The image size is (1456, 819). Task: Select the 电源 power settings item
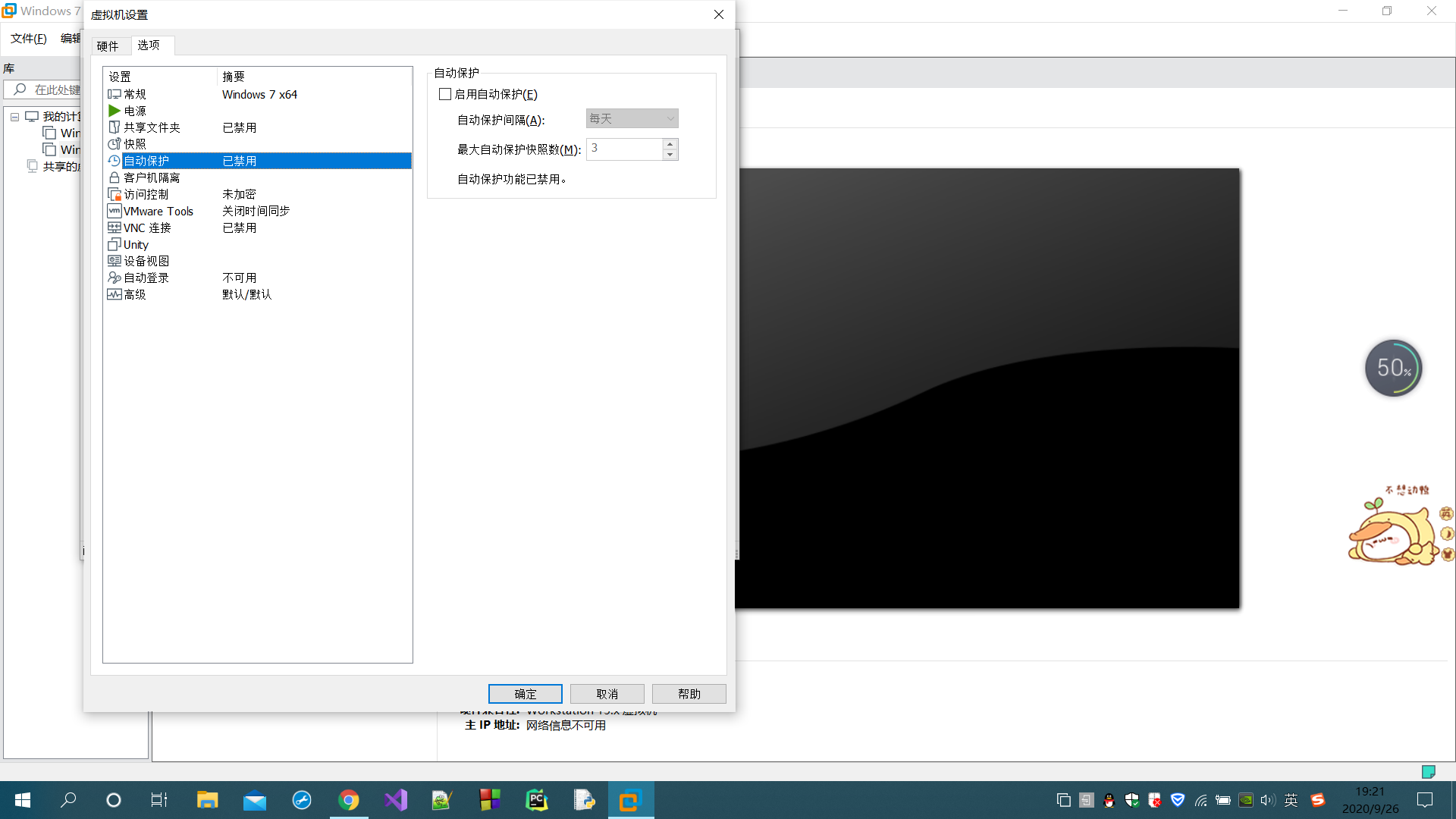[135, 111]
